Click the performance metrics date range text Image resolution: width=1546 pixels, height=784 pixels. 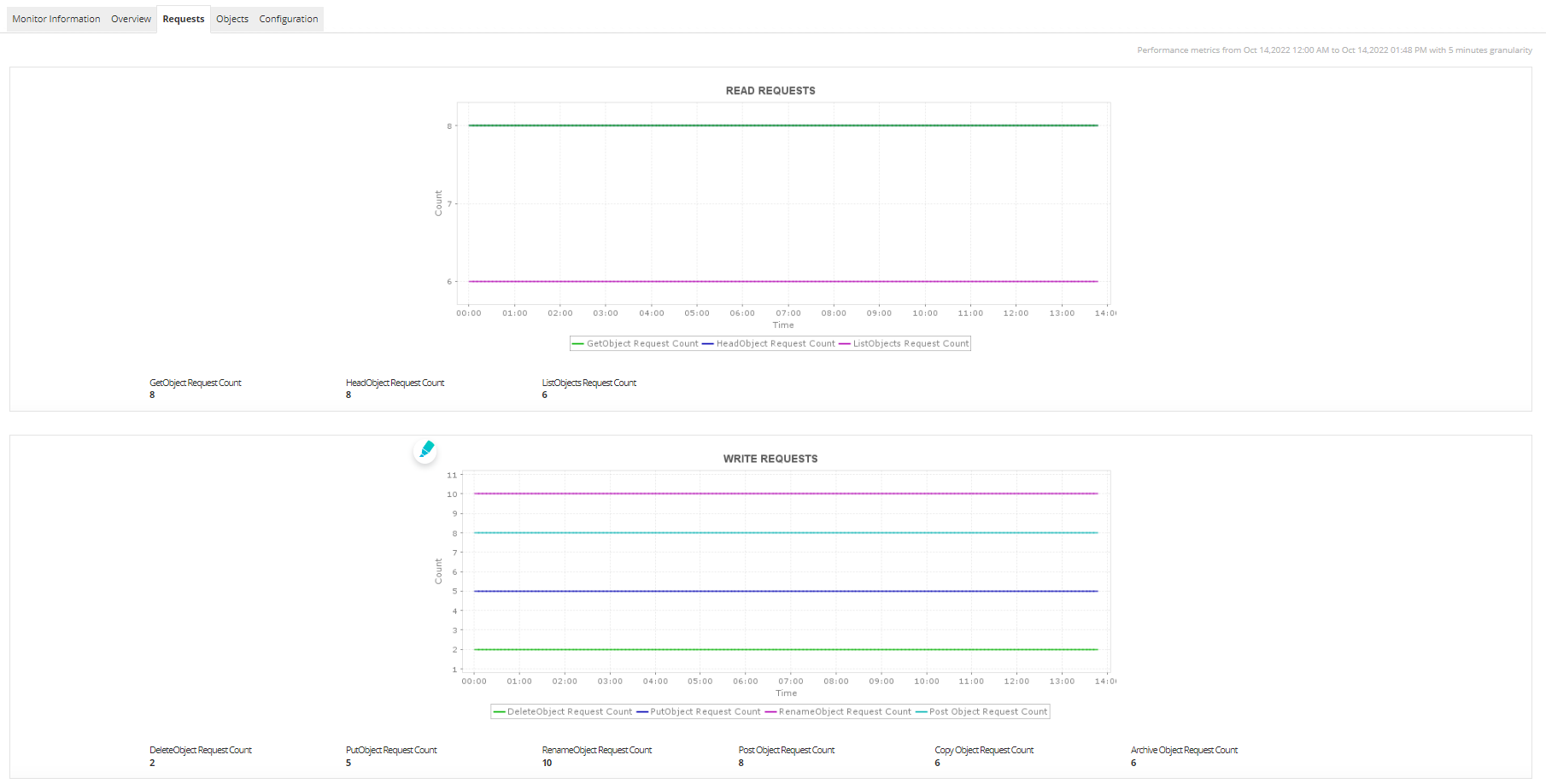(x=1332, y=50)
